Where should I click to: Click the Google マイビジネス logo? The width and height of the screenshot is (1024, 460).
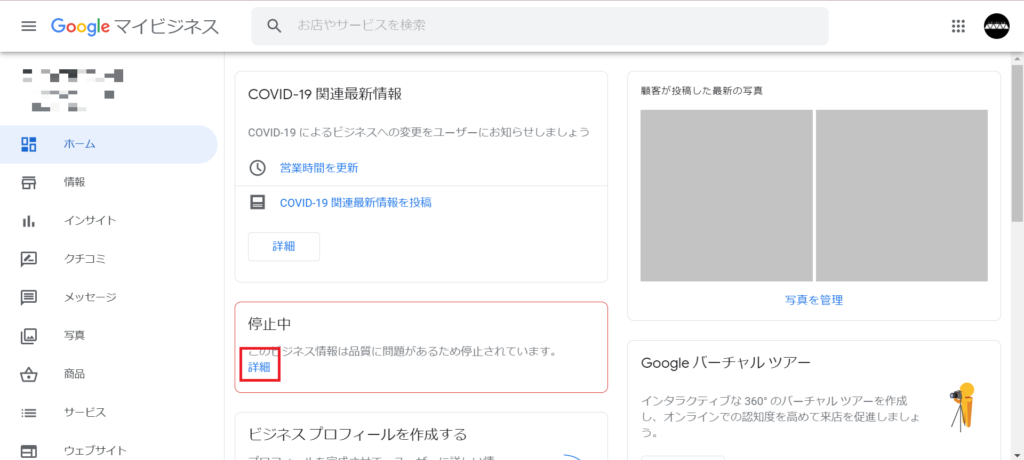tap(135, 26)
